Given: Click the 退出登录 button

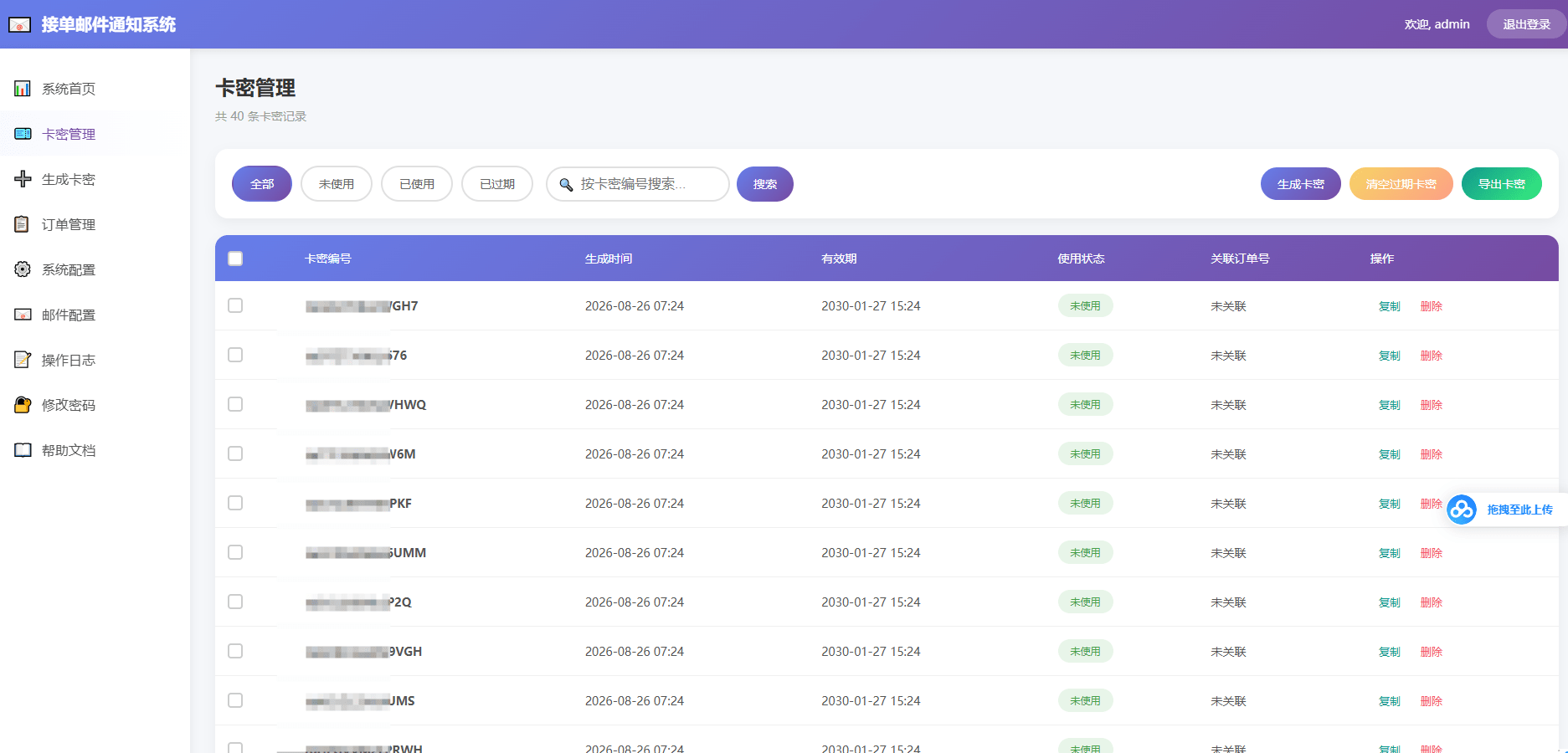Looking at the screenshot, I should (x=1527, y=24).
